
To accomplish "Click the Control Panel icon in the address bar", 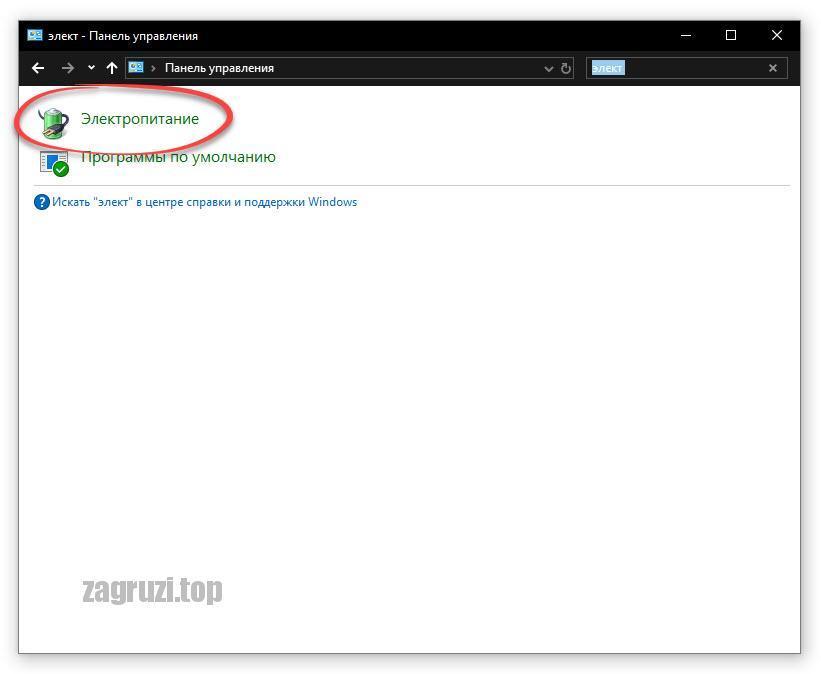I will [136, 68].
